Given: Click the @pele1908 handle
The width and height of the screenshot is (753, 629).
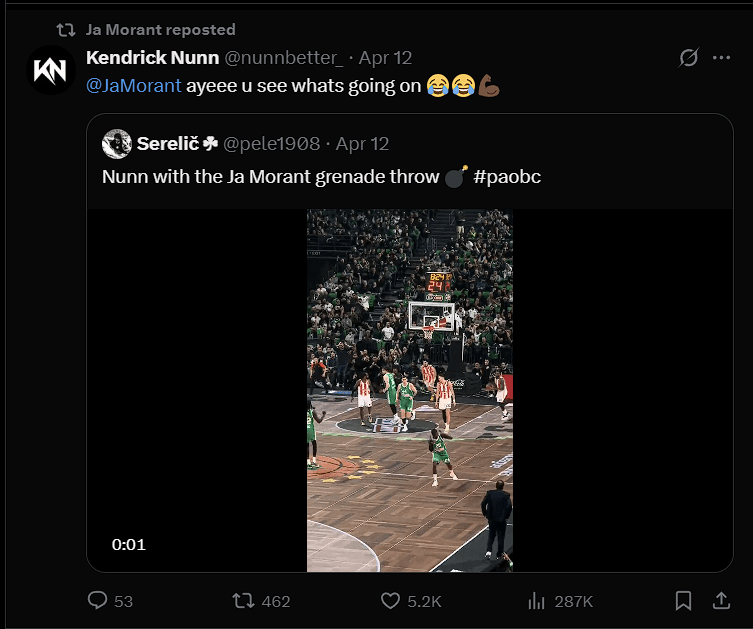Looking at the screenshot, I should pos(270,144).
